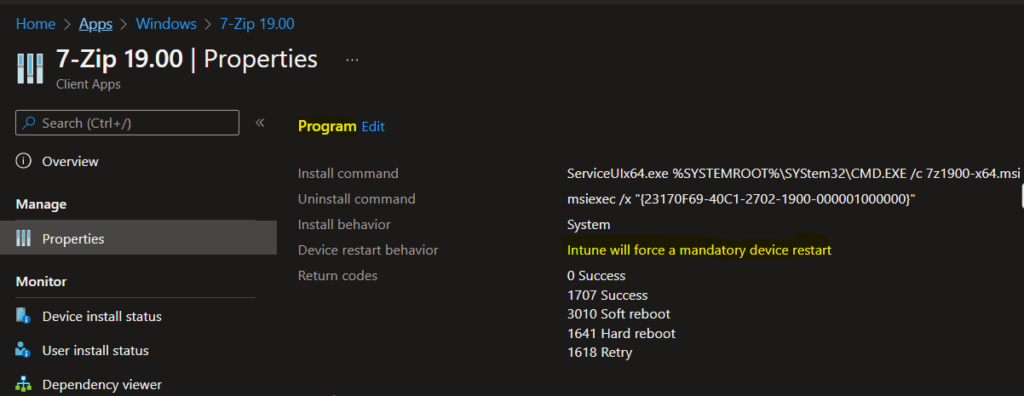Click the Program section heading
The height and width of the screenshot is (396, 1024).
(x=327, y=127)
